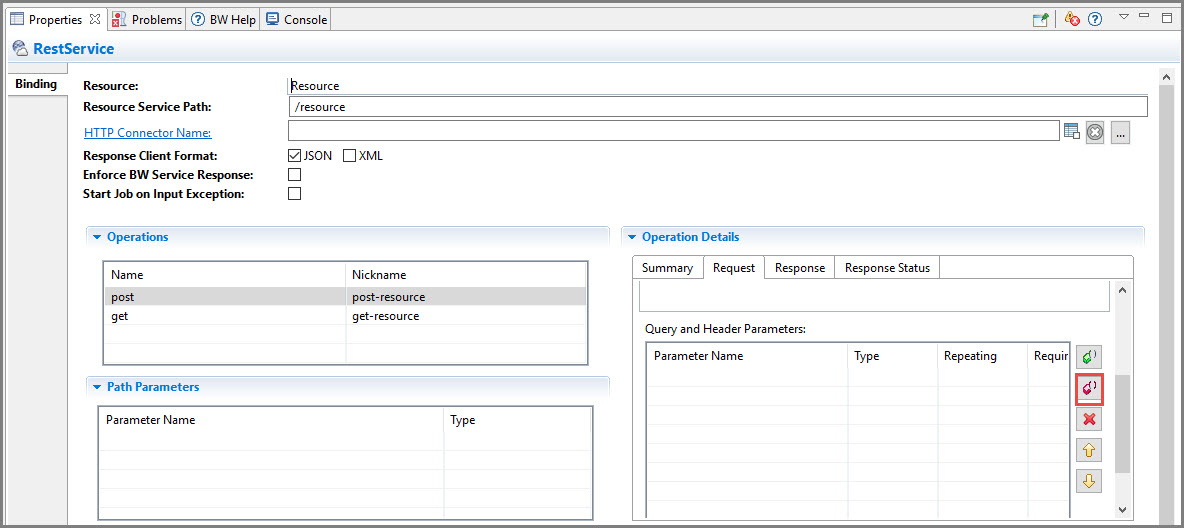Click the post-resource nickname cell
Viewport: 1184px width, 528px height.
coord(466,297)
